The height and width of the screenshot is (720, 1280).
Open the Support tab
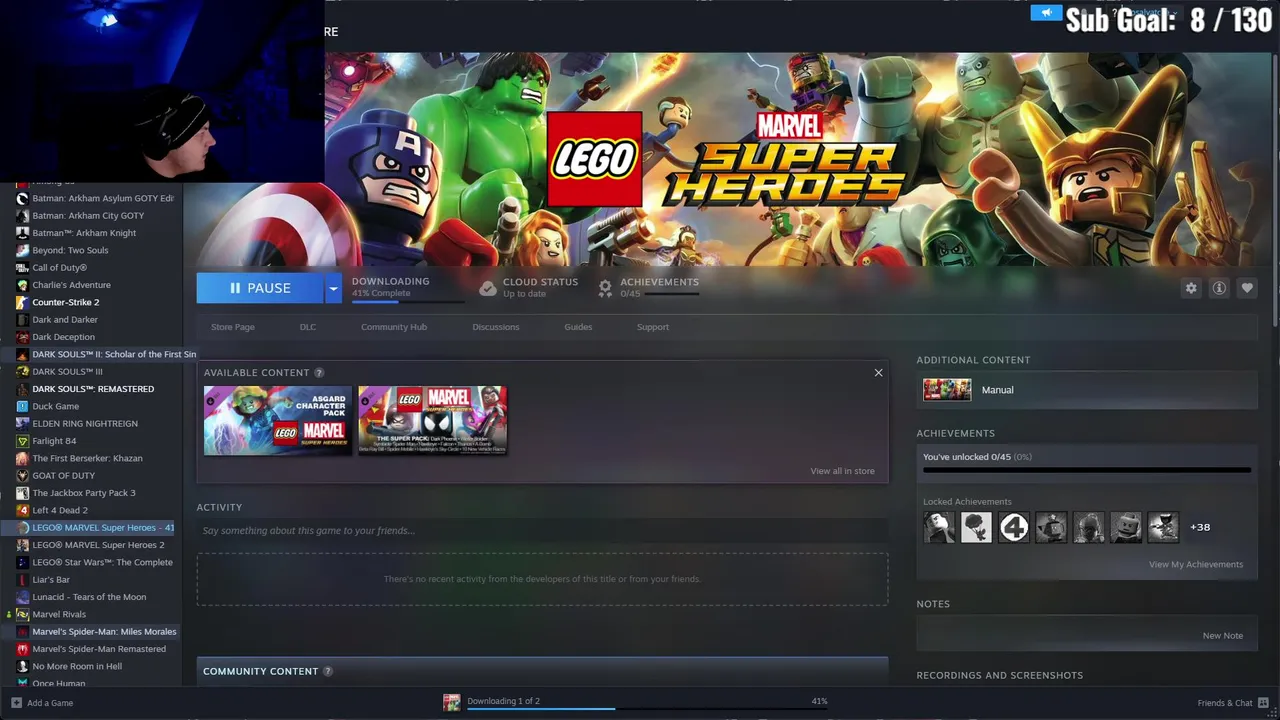pos(653,327)
